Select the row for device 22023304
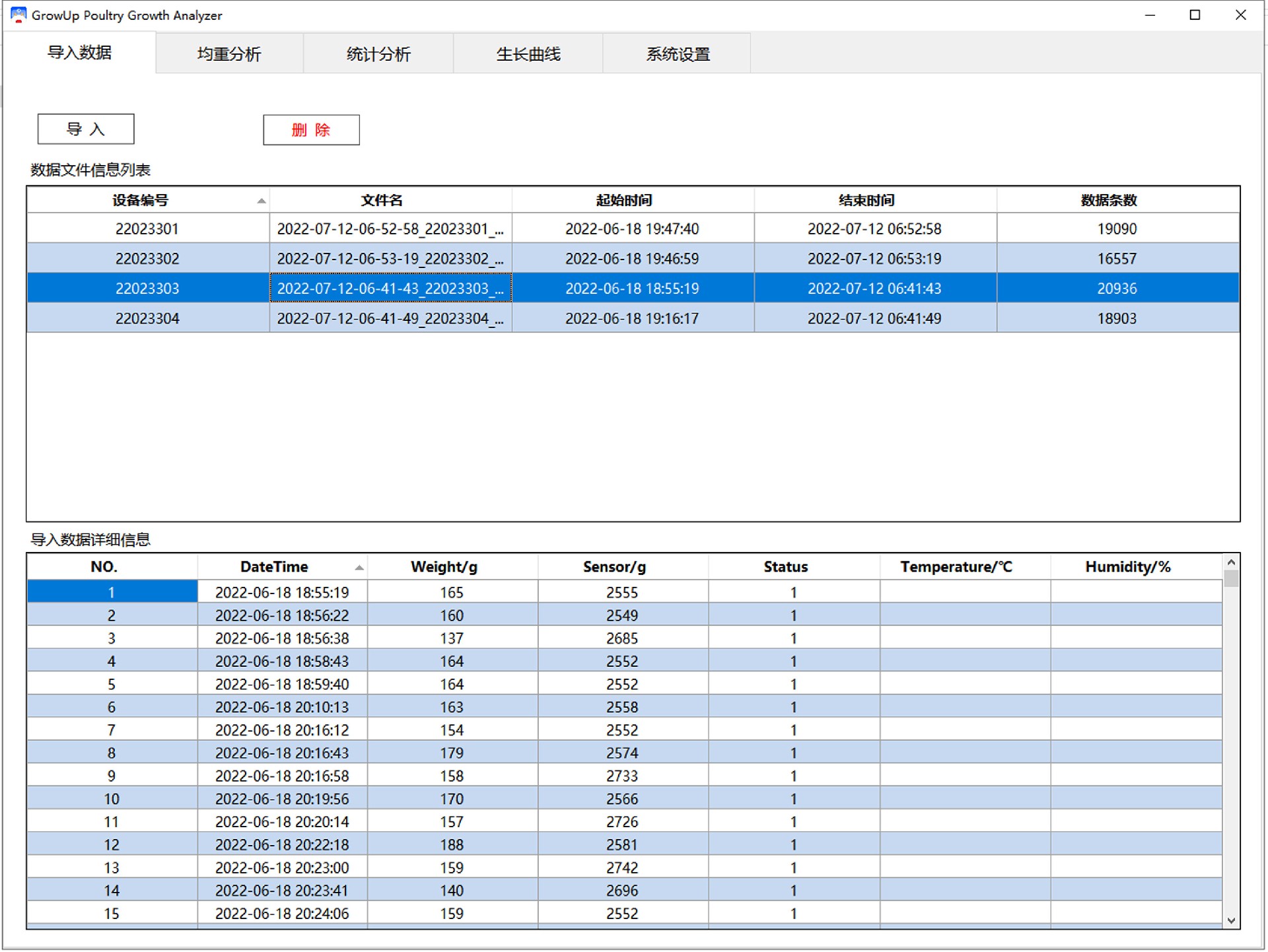 click(x=147, y=319)
